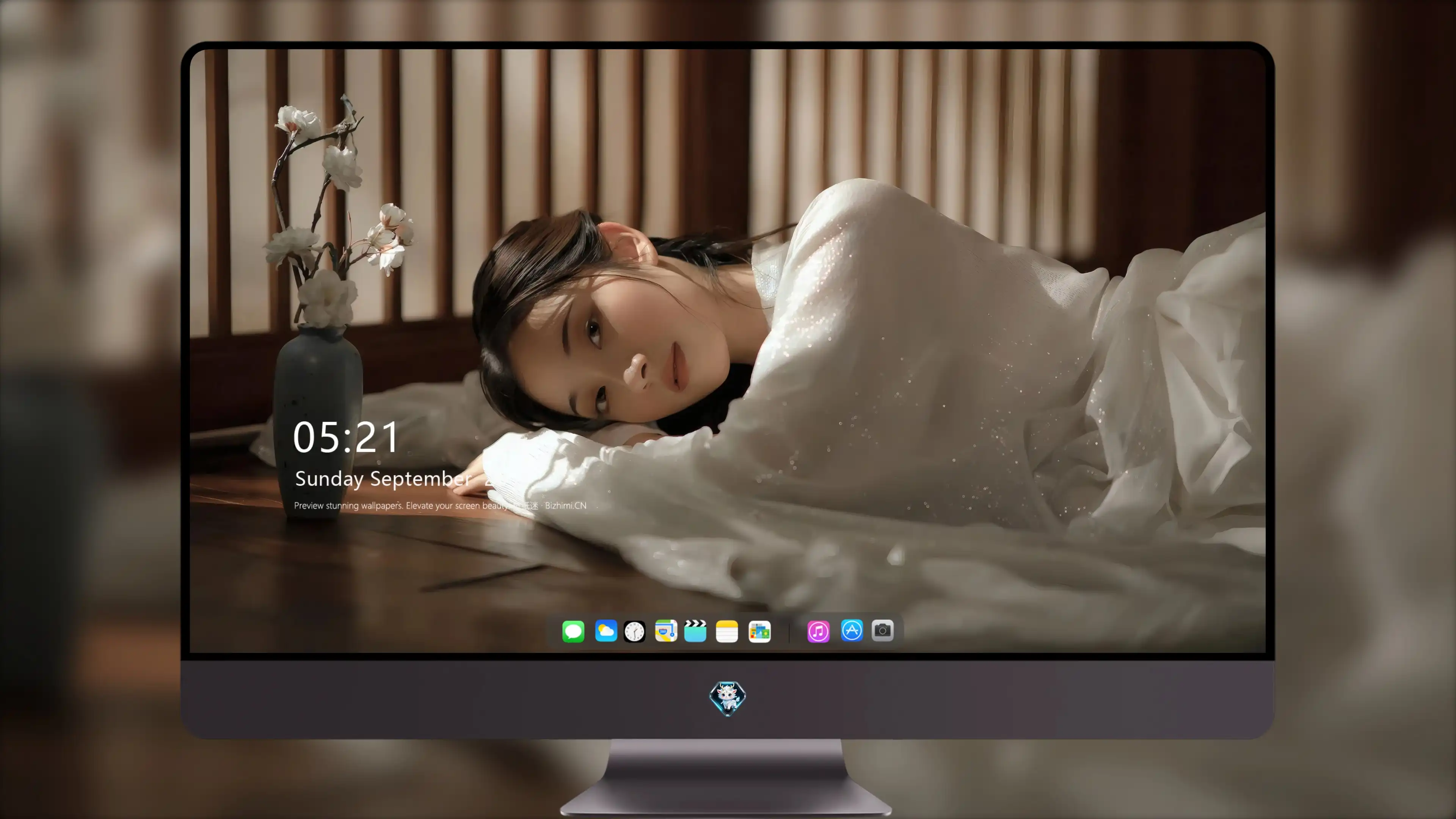Image resolution: width=1456 pixels, height=819 pixels.
Task: Open the App Store icon
Action: (852, 630)
